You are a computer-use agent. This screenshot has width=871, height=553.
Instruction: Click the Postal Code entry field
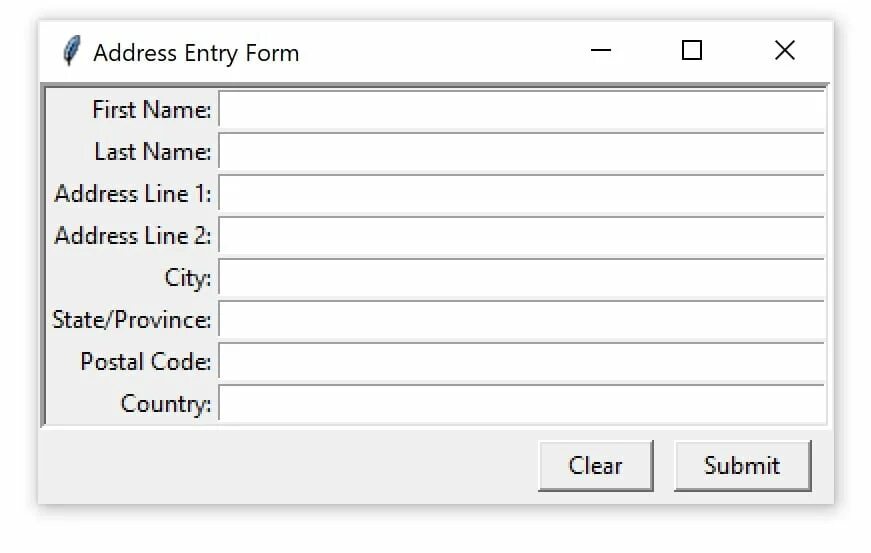click(521, 362)
